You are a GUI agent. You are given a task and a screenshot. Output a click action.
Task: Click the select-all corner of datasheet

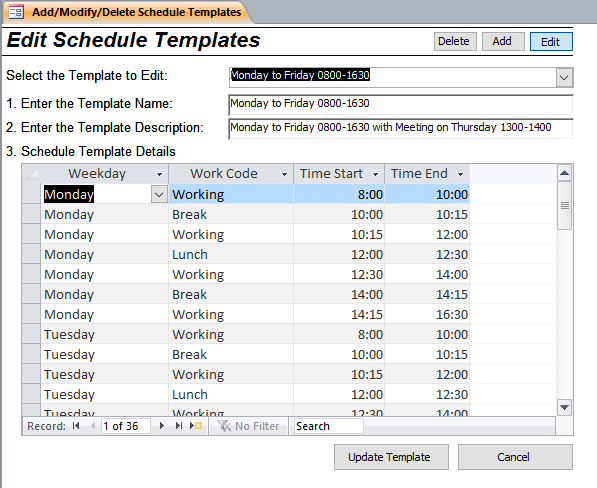coord(31,174)
